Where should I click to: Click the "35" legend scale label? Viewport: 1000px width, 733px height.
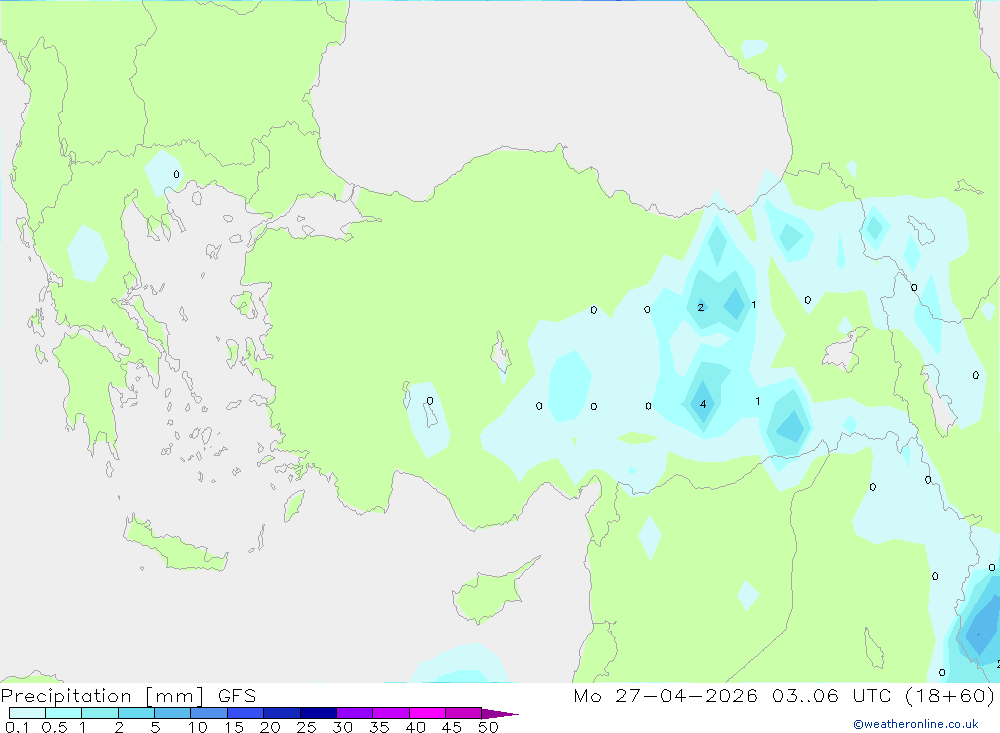point(379,727)
